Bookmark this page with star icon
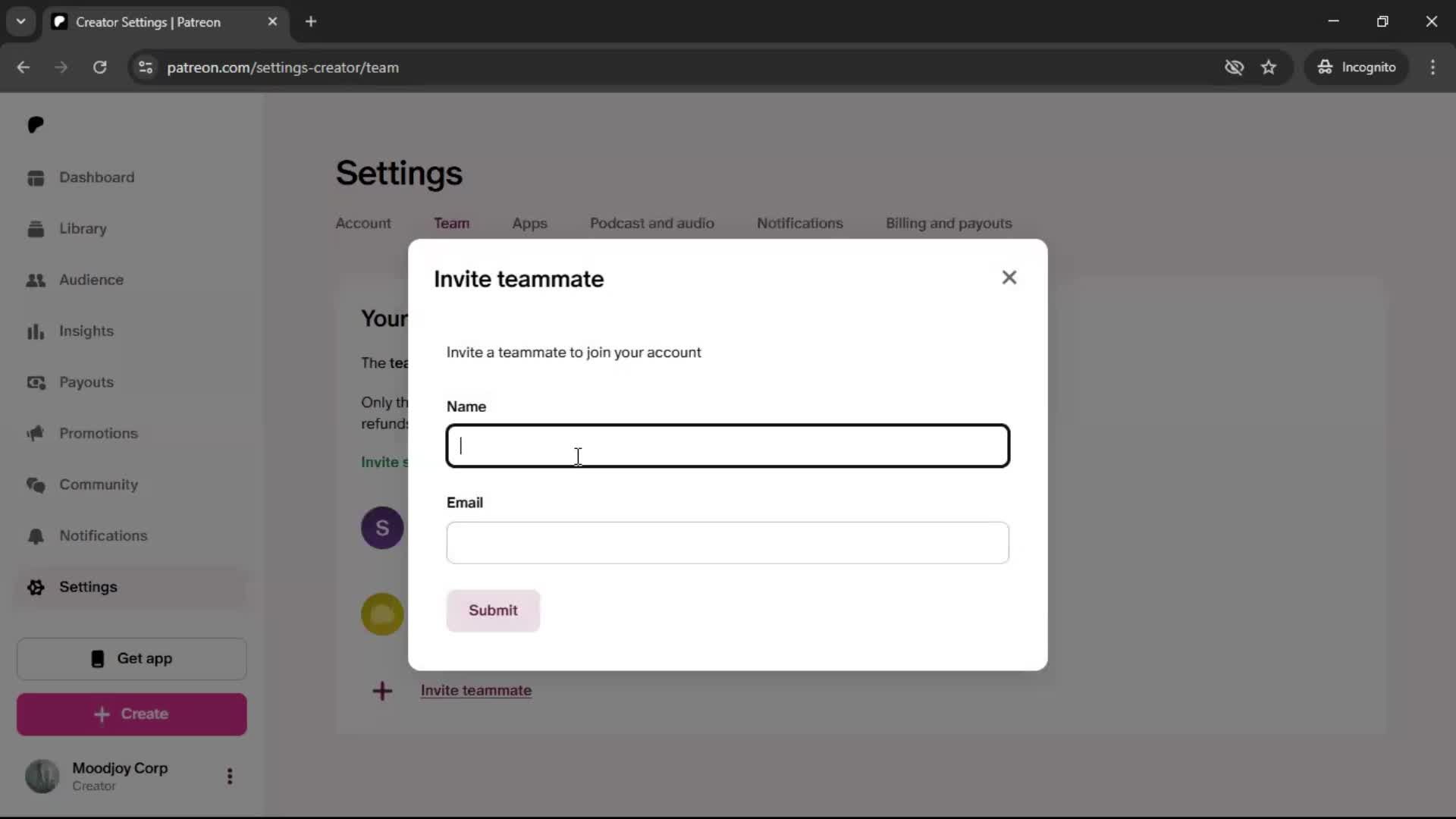 pos(1268,67)
